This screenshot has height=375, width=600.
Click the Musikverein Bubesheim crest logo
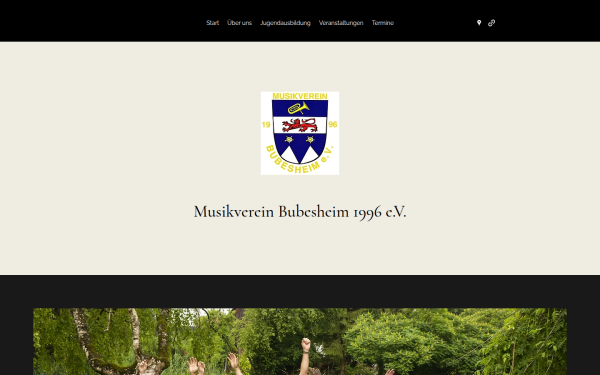[x=300, y=133]
